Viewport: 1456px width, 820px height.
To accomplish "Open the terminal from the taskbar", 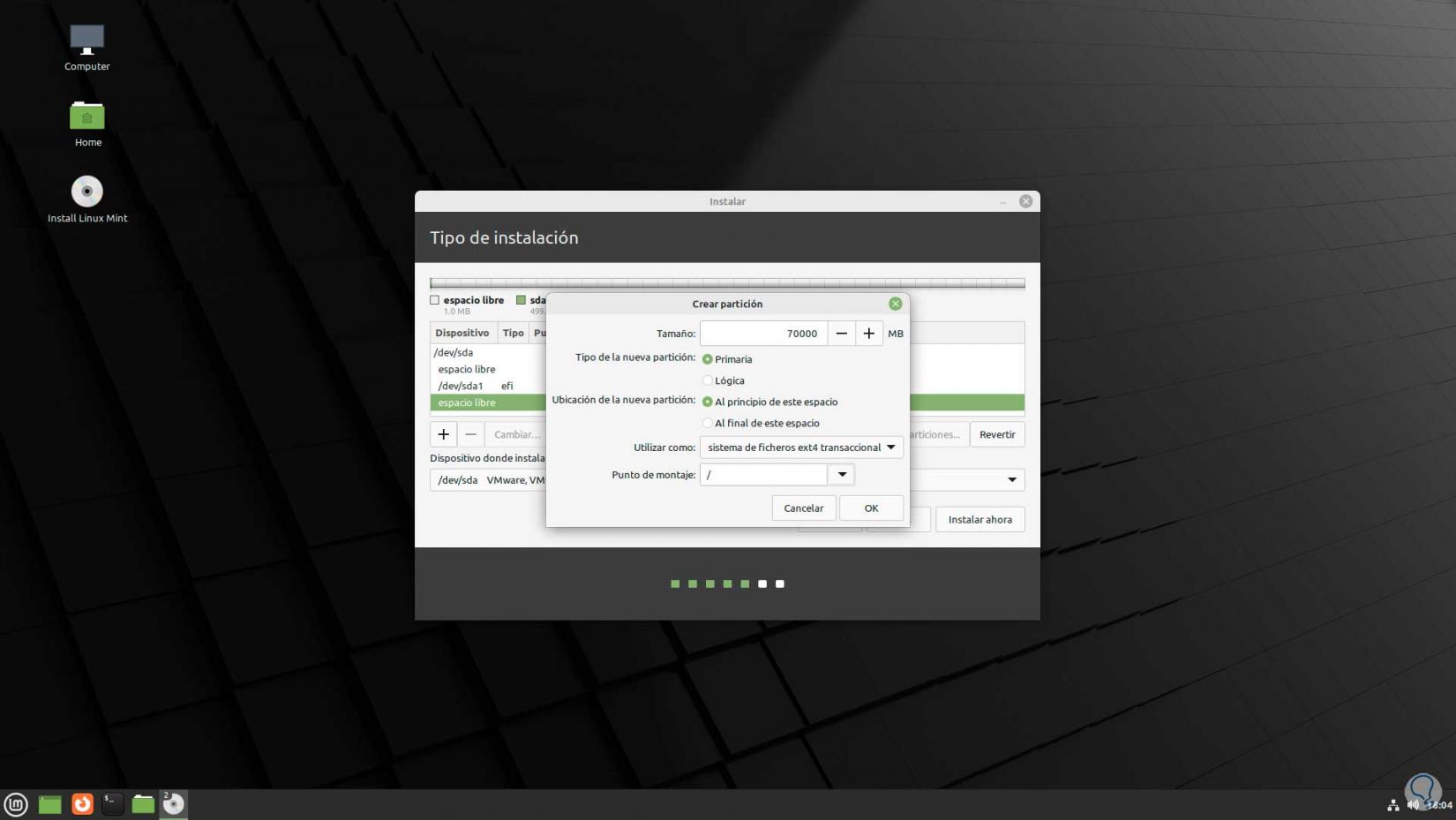I will 112,804.
